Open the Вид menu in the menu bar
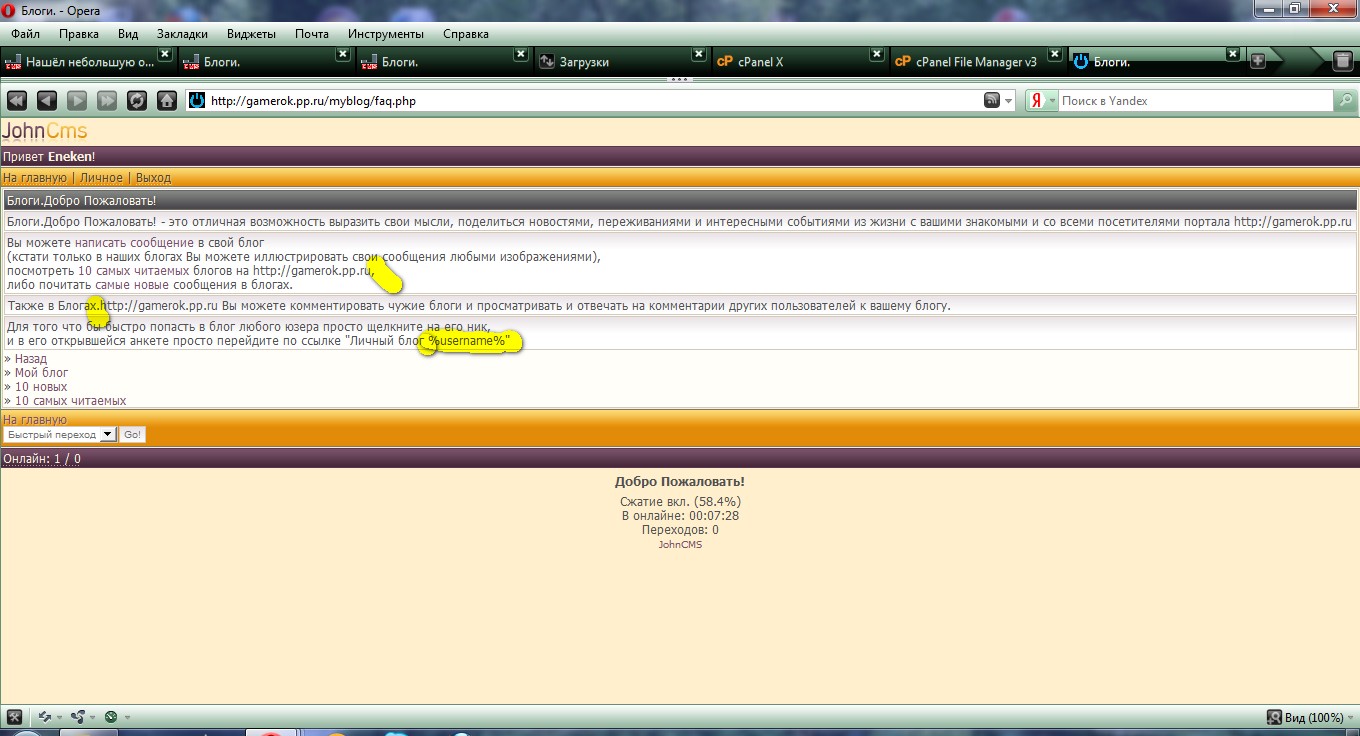Screen dimensions: 1360x736 pos(128,34)
